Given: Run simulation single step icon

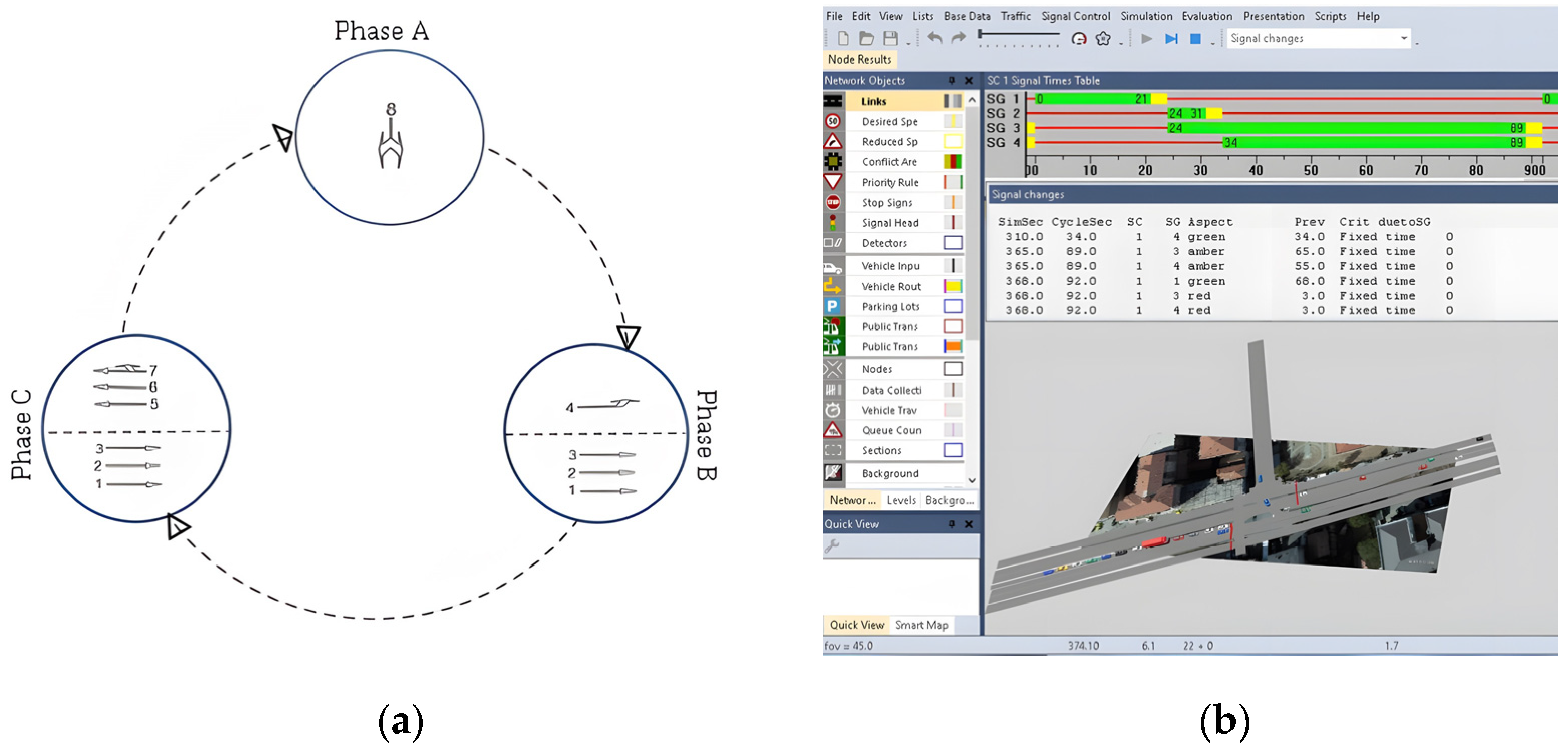Looking at the screenshot, I should point(1171,38).
